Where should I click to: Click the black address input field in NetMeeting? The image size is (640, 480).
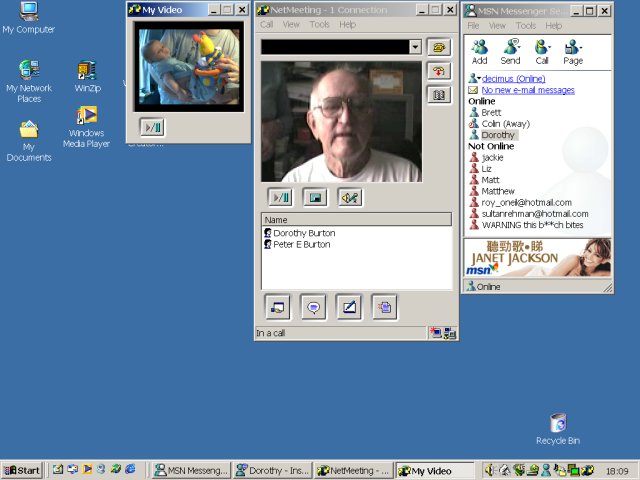335,47
